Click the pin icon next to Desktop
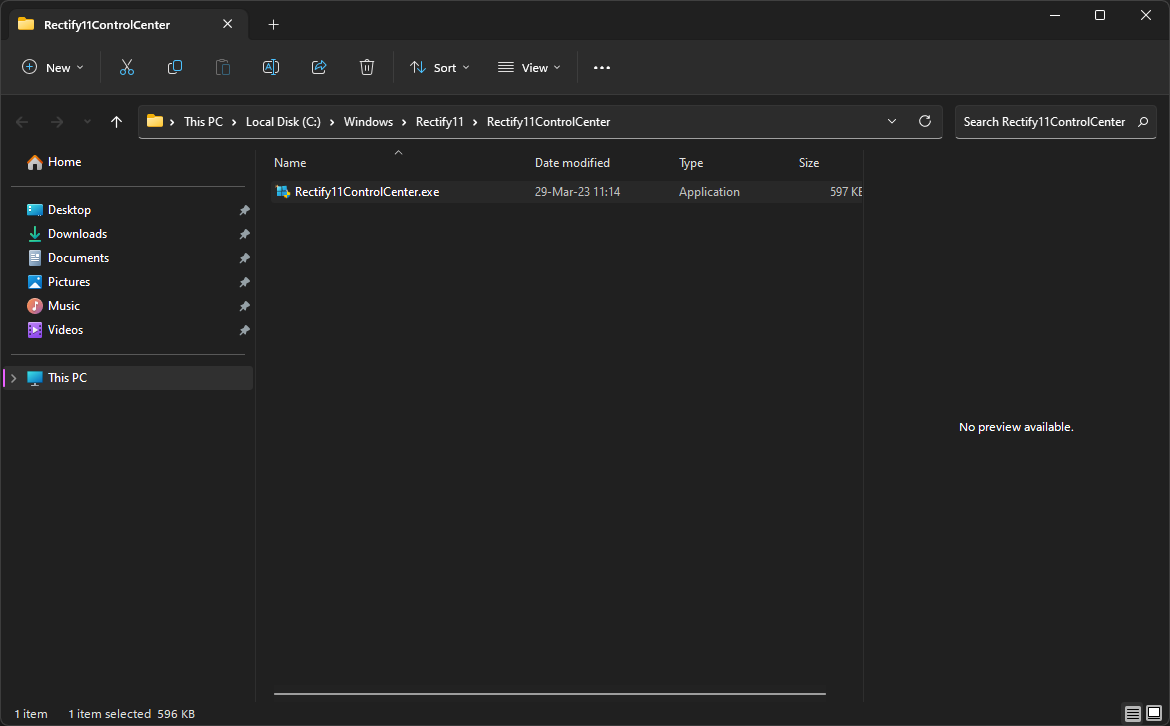Image resolution: width=1170 pixels, height=726 pixels. tap(244, 210)
